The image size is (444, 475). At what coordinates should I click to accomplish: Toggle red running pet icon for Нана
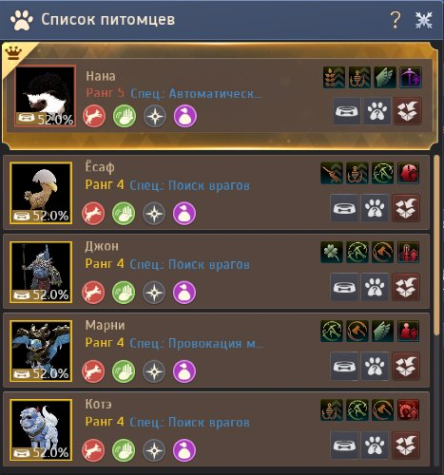coord(94,116)
